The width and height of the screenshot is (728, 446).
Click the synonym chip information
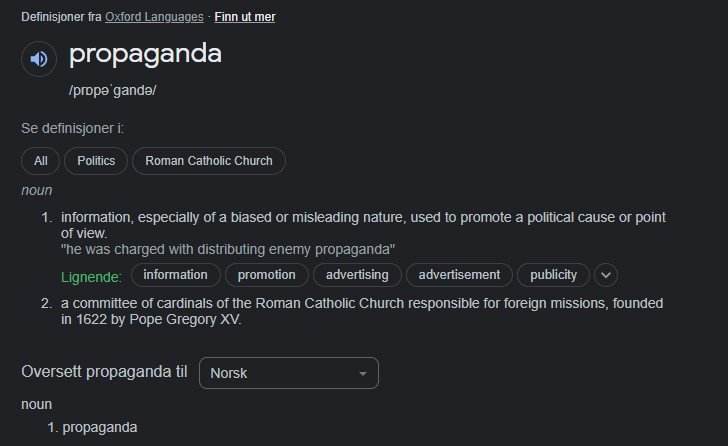tap(176, 275)
